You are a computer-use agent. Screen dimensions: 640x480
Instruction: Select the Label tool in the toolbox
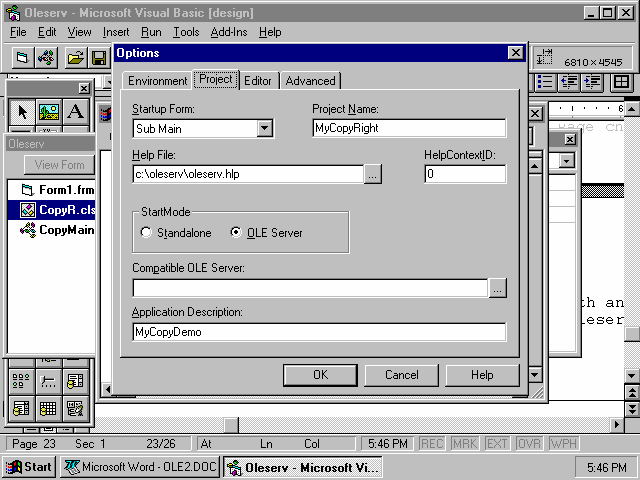[75, 112]
